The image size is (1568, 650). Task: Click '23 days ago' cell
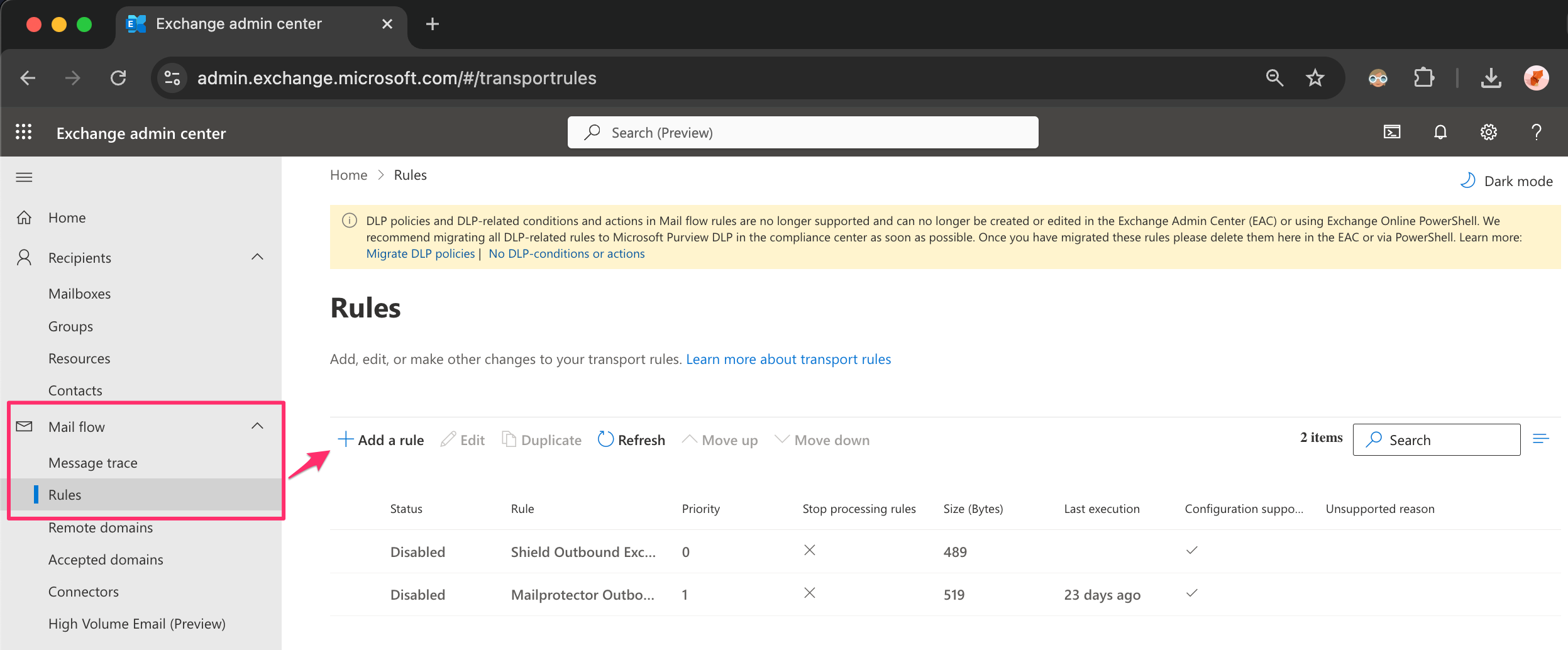[x=1102, y=595]
